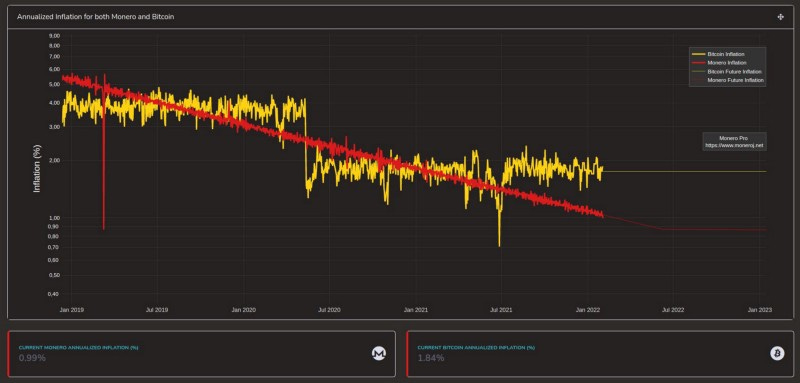Click the Jan 2023 x-axis label

[x=760, y=310]
